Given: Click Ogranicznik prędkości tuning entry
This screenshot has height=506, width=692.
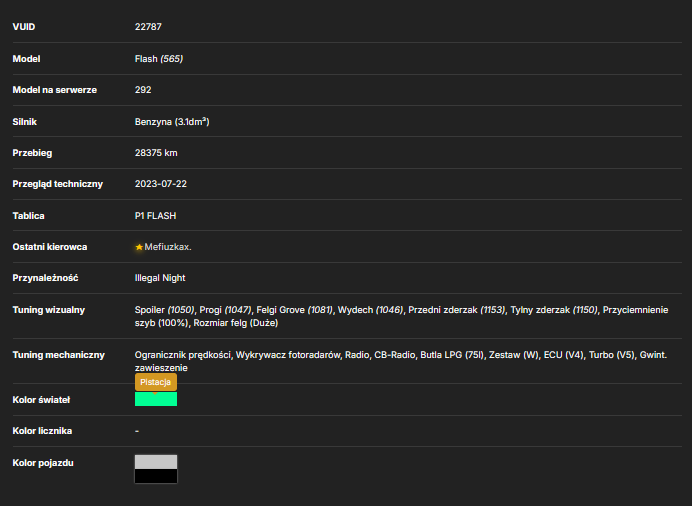Looking at the screenshot, I should coord(183,355).
